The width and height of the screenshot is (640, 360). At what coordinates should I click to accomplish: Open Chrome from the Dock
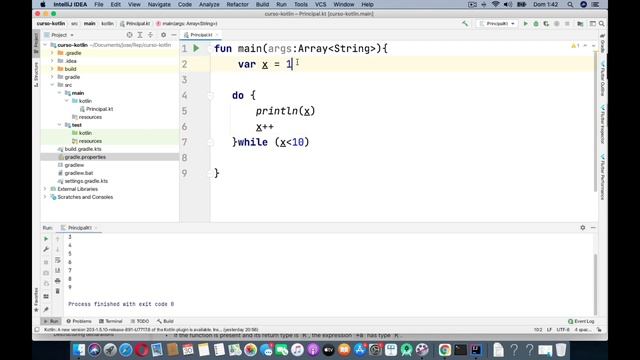444,350
